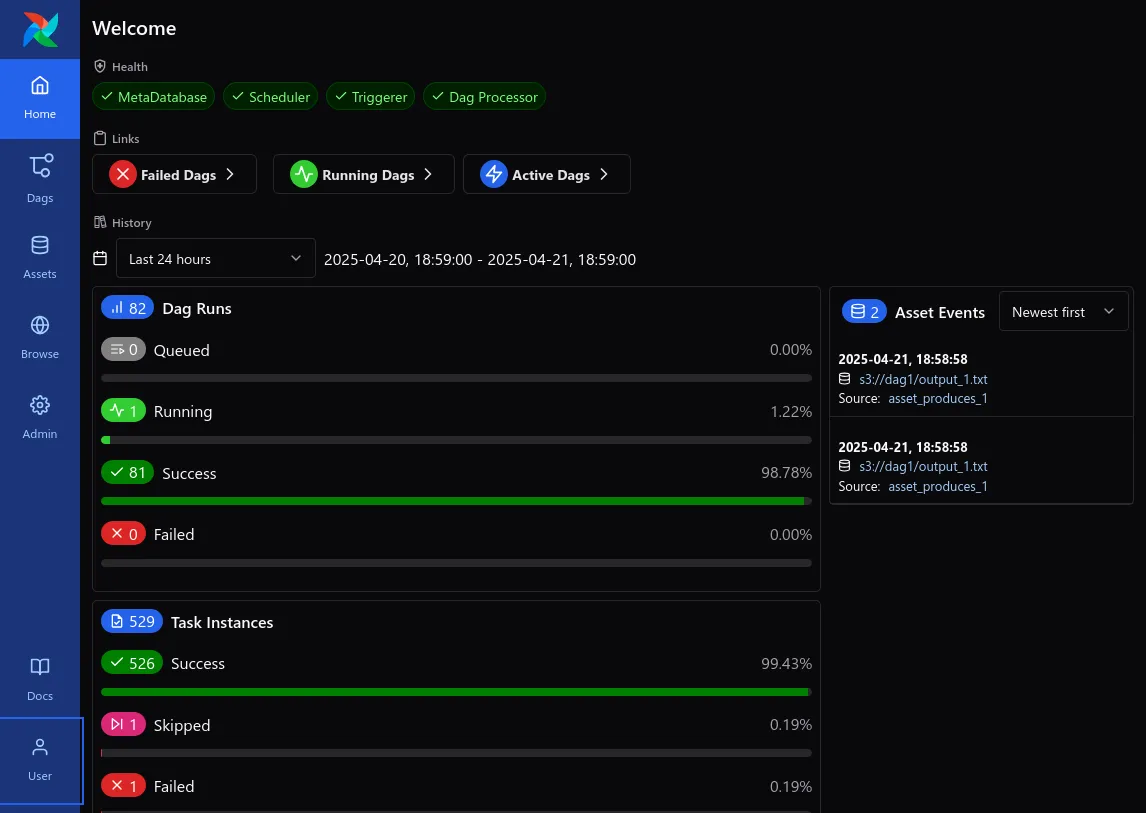This screenshot has height=813, width=1146.
Task: Click the Skipped task instances progress bar
Action: 456,753
